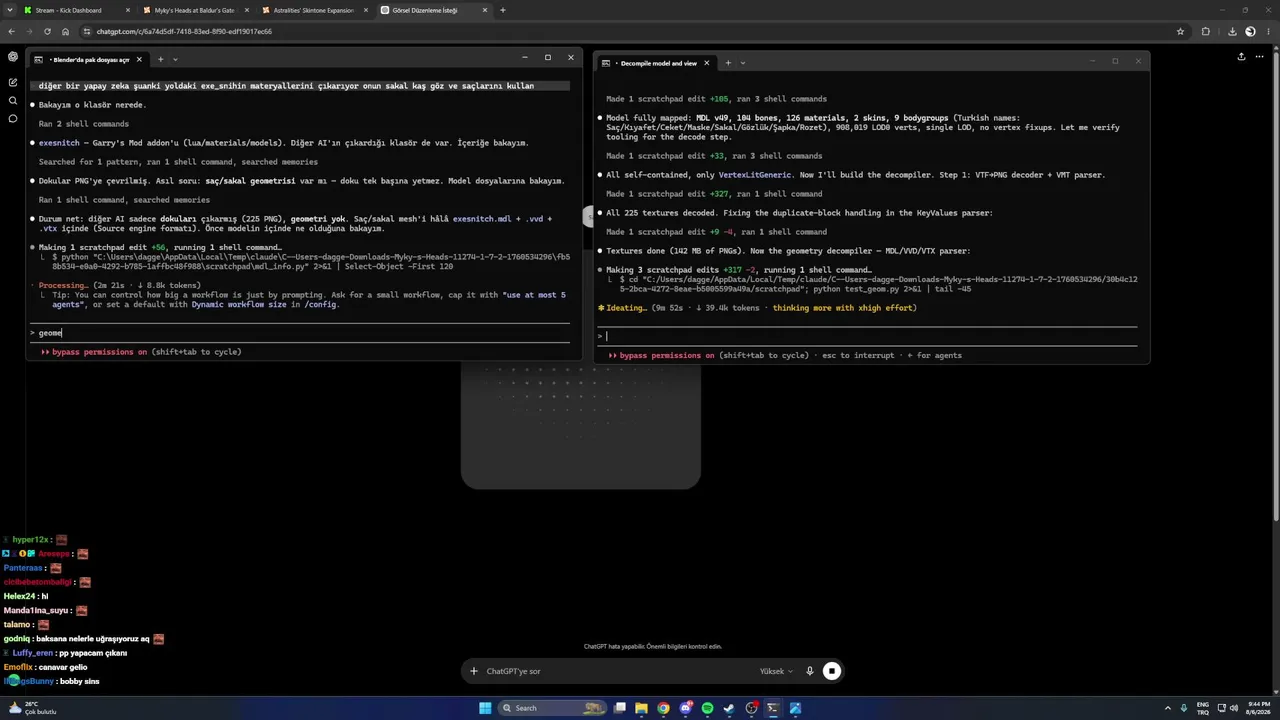Click the VertexLitGeneric text in right terminal

(x=756, y=175)
